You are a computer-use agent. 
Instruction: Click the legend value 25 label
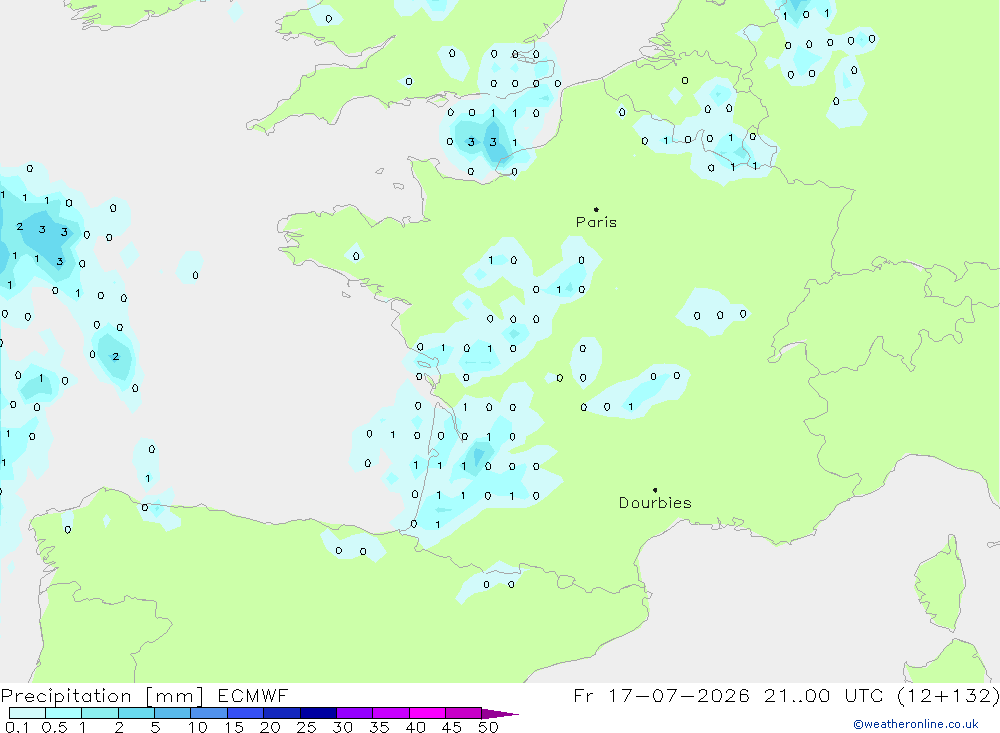click(306, 727)
